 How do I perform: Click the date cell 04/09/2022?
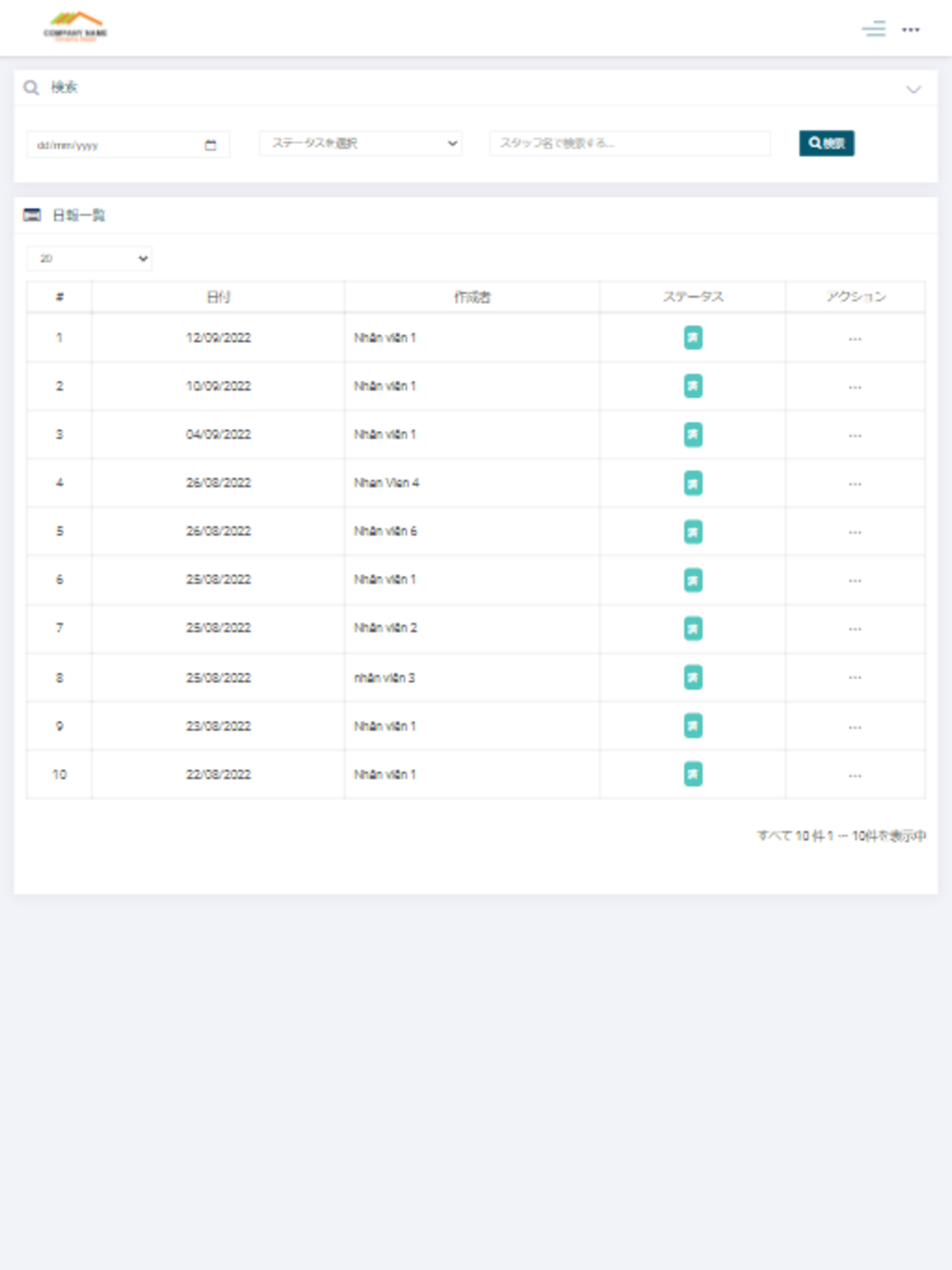pyautogui.click(x=218, y=435)
